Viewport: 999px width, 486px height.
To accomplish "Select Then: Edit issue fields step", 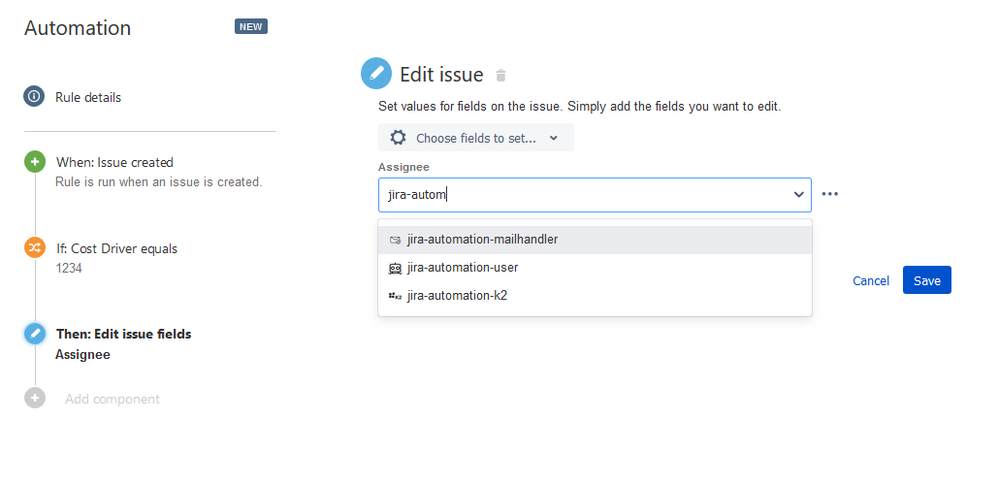I will (x=124, y=334).
